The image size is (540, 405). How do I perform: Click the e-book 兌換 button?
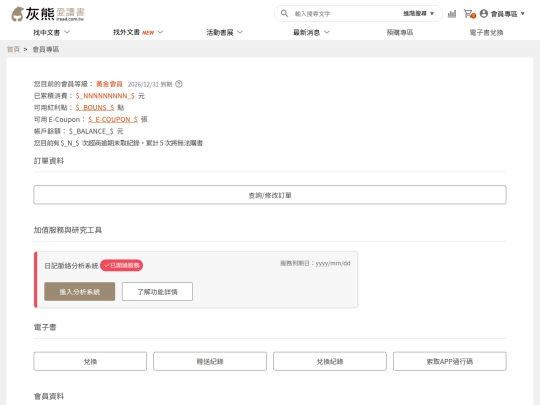[x=90, y=361]
